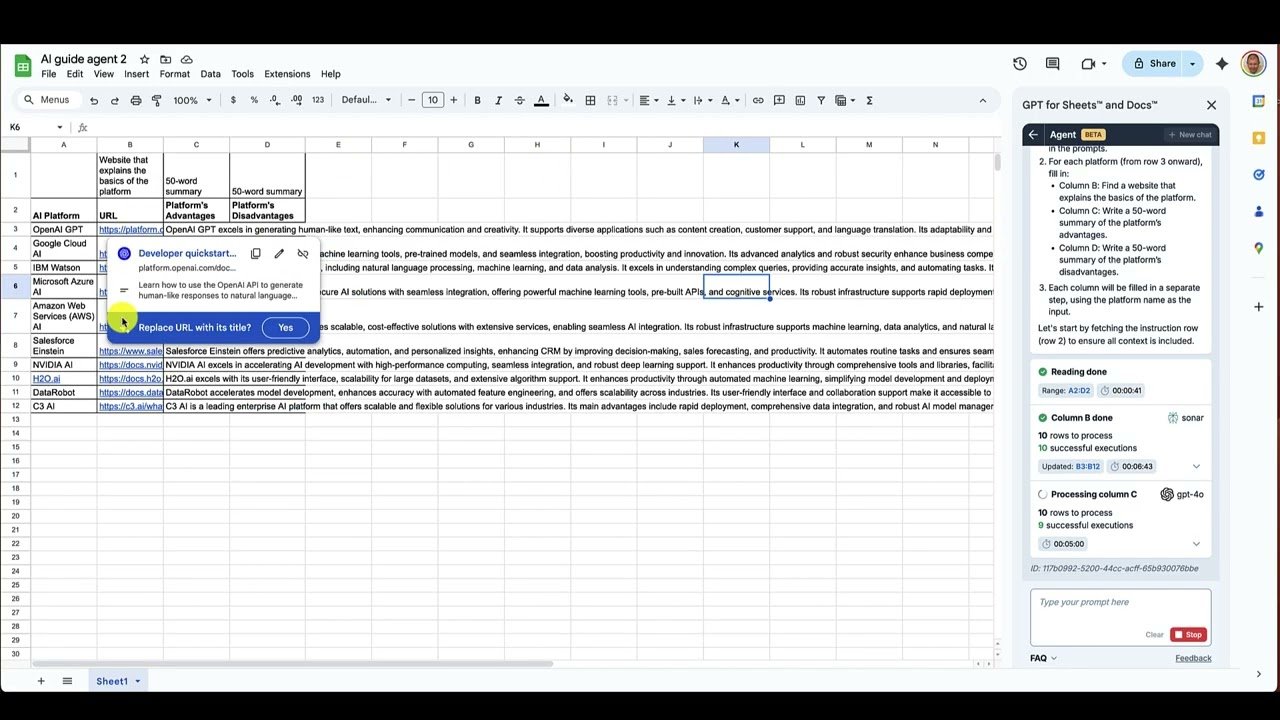Open the zoom 100% dropdown
Viewport: 1280px width, 720px height.
point(192,100)
